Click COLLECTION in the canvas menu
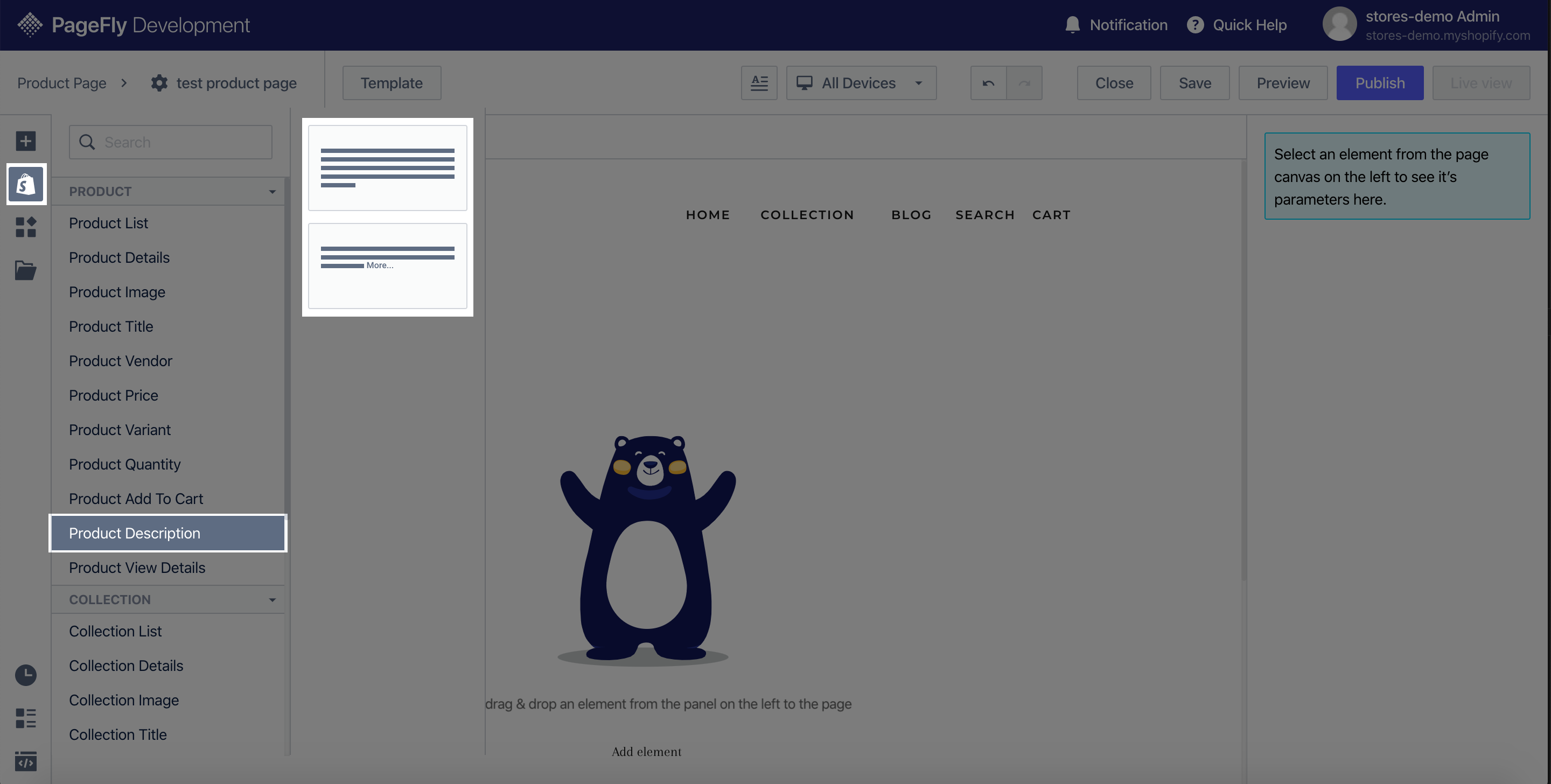The height and width of the screenshot is (784, 1551). (807, 215)
